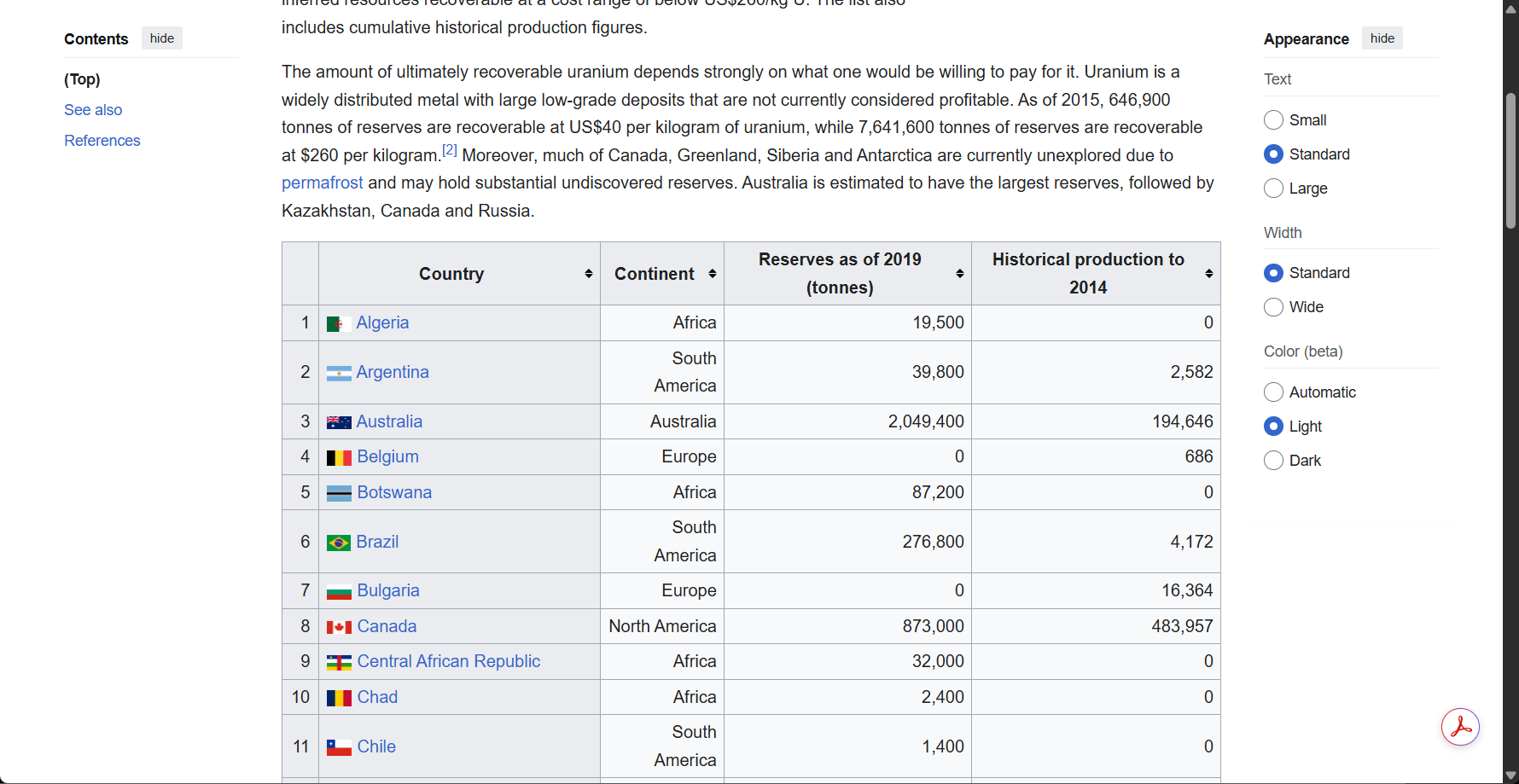Click the Chile flag icon
This screenshot has height=784, width=1519.
tap(339, 747)
